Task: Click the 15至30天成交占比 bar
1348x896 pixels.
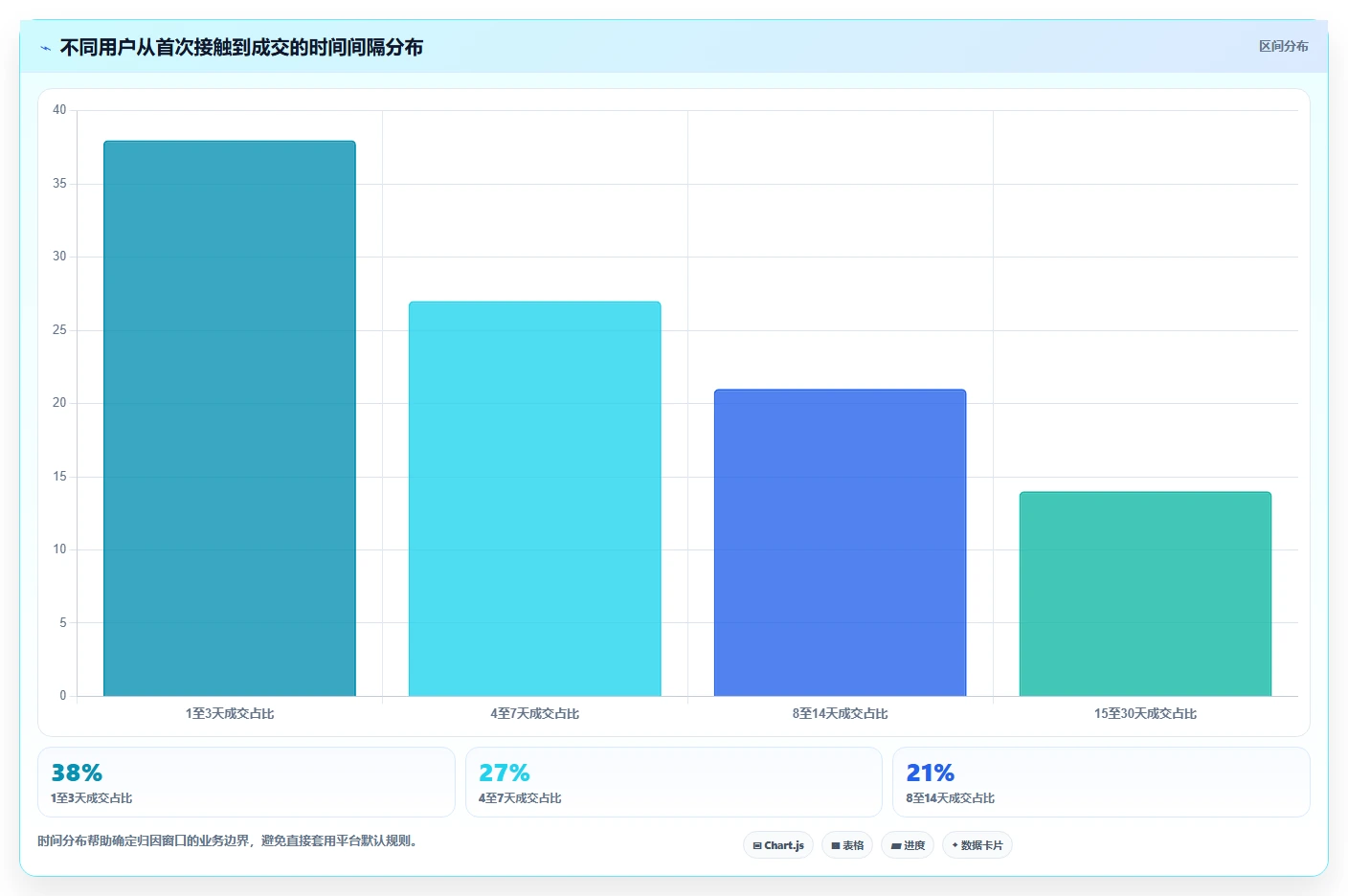Action: coord(1146,594)
